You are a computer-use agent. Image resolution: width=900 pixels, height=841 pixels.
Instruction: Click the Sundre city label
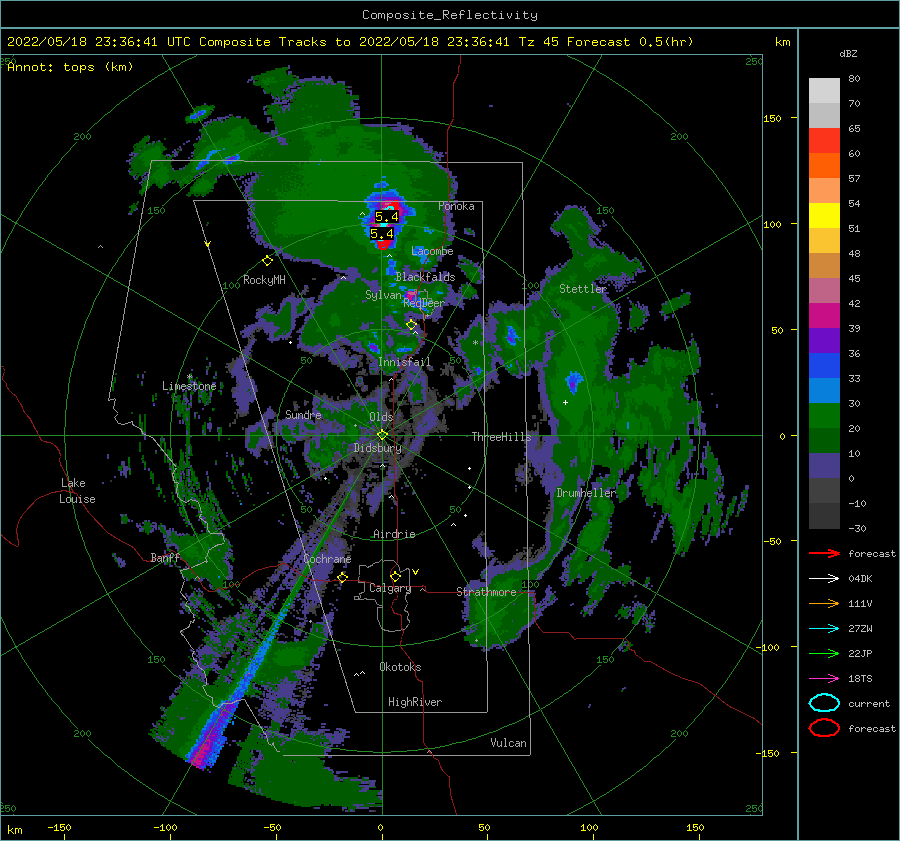click(303, 414)
